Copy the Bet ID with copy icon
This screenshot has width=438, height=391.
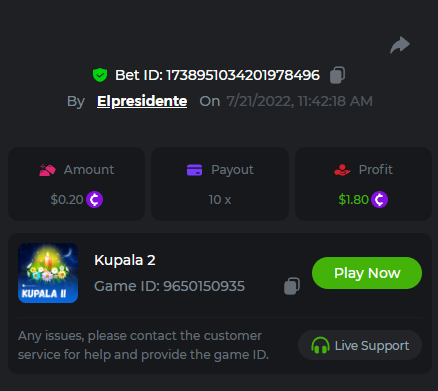tap(337, 75)
